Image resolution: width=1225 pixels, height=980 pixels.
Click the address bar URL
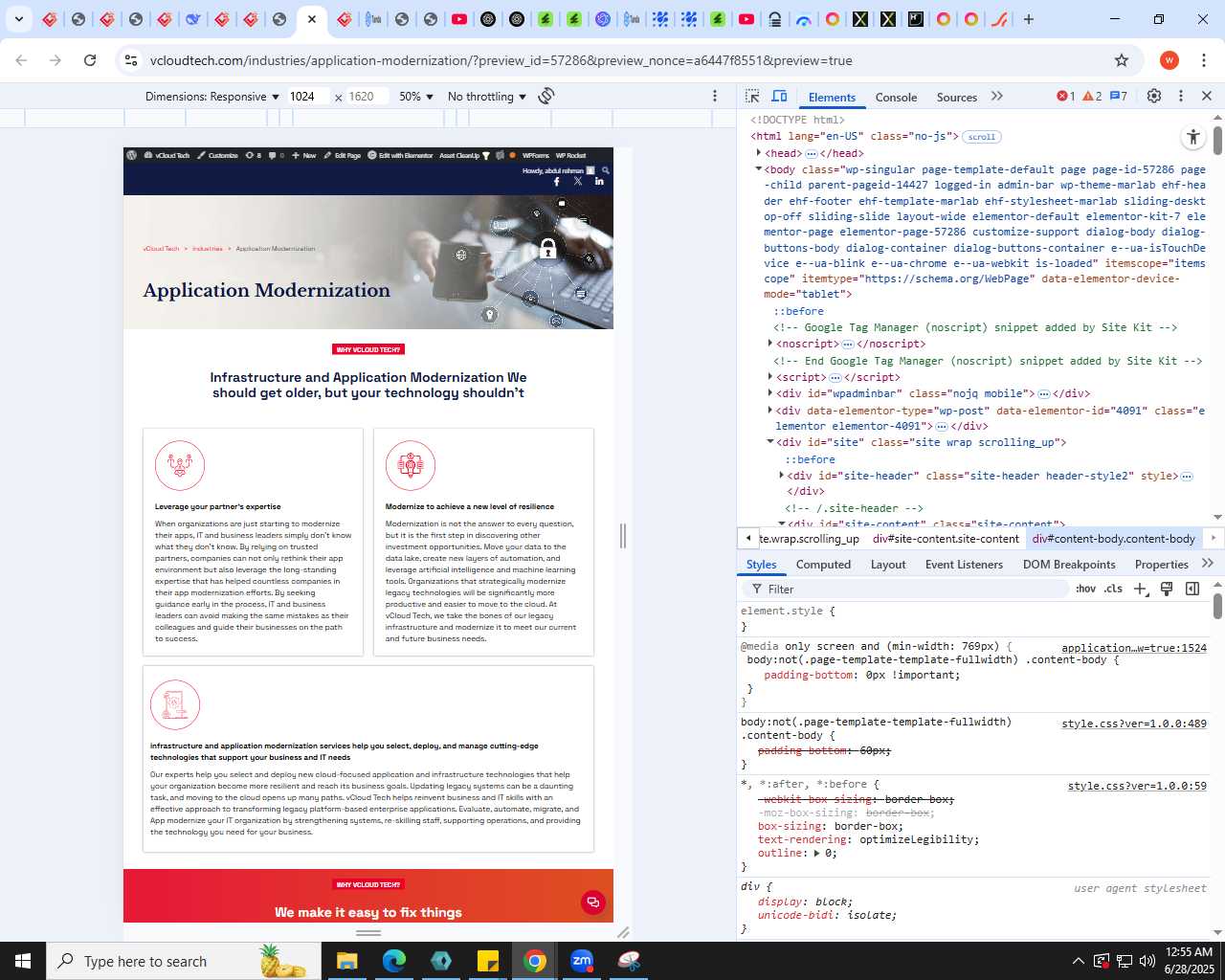[x=501, y=60]
